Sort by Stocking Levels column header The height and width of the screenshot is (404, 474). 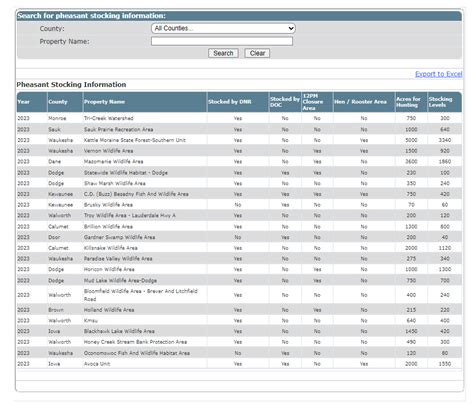pos(440,102)
